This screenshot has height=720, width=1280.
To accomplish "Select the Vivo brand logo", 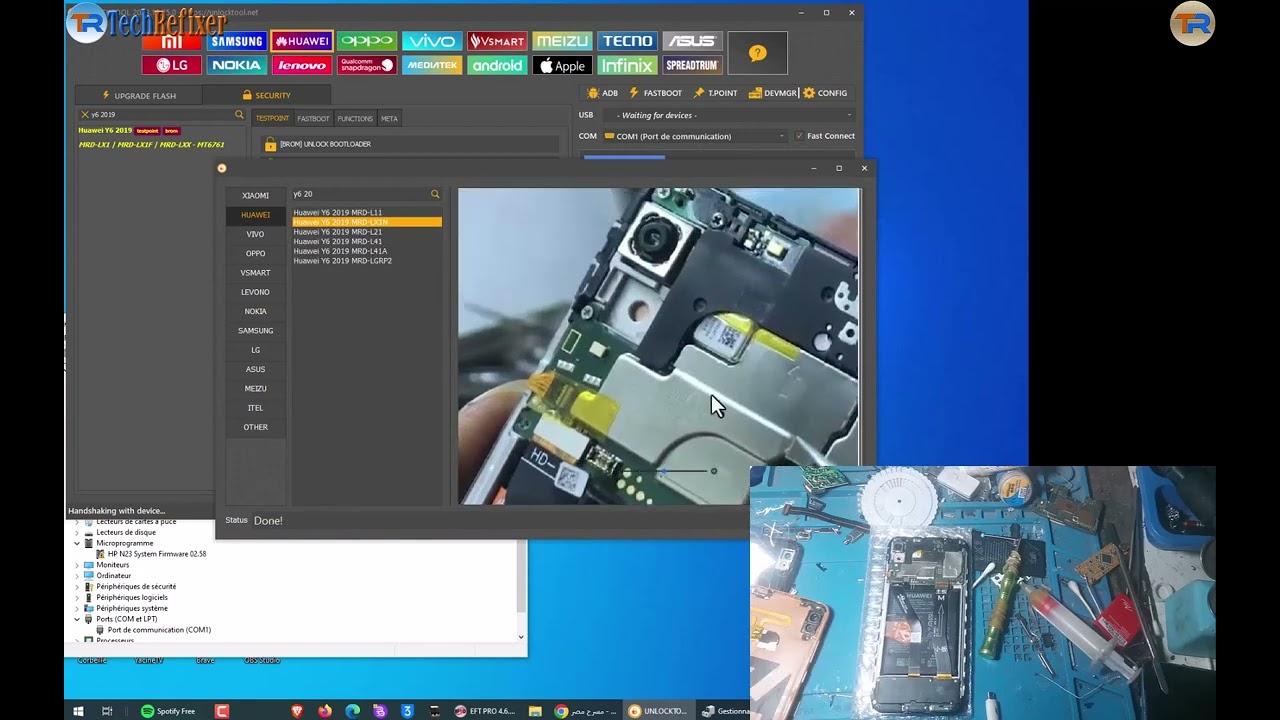I will [x=432, y=41].
